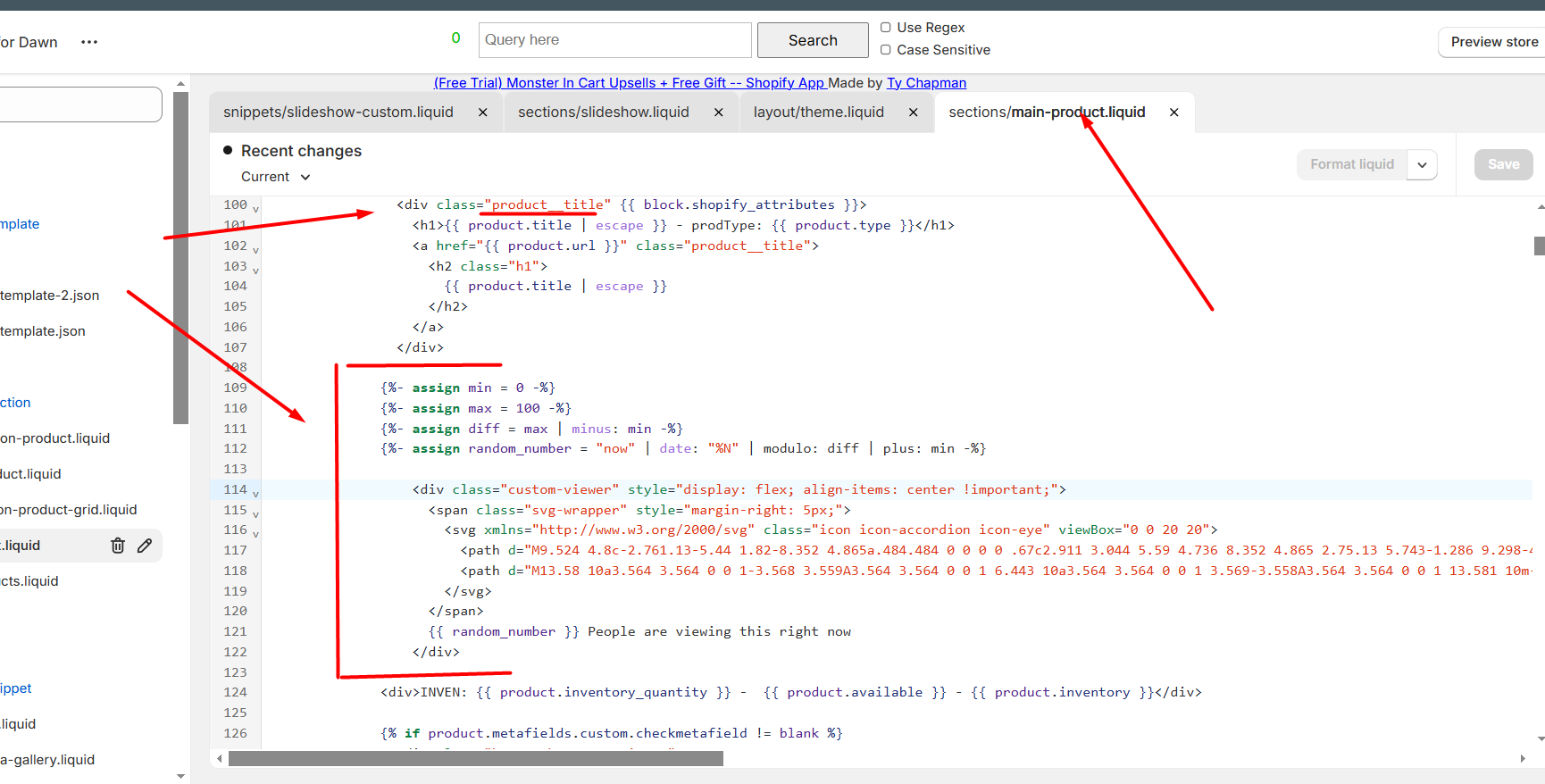Click the sidebar file filter input box
Viewport: 1545px width, 784px height.
click(80, 104)
